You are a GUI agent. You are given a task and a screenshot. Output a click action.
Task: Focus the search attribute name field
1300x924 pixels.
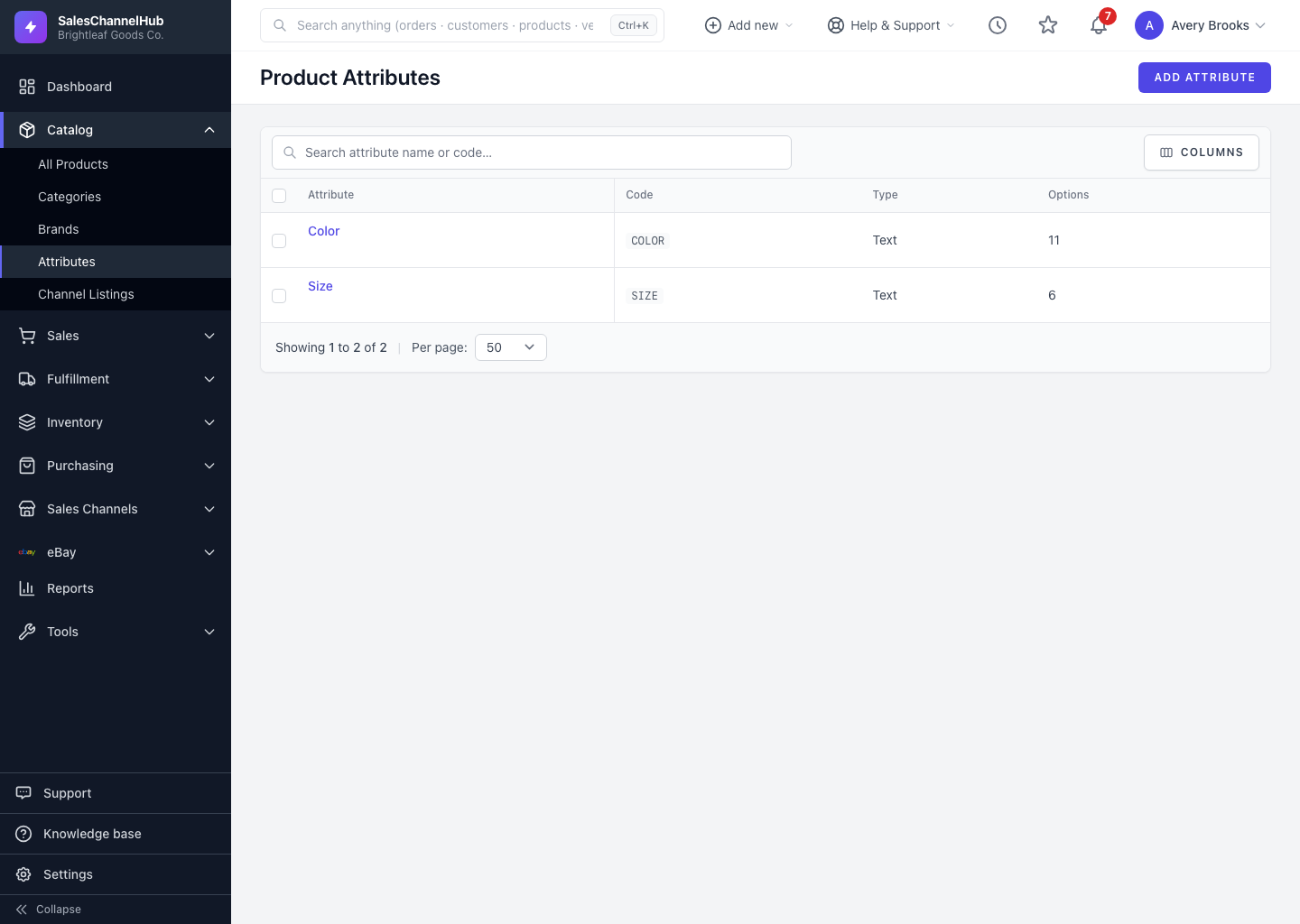point(532,152)
